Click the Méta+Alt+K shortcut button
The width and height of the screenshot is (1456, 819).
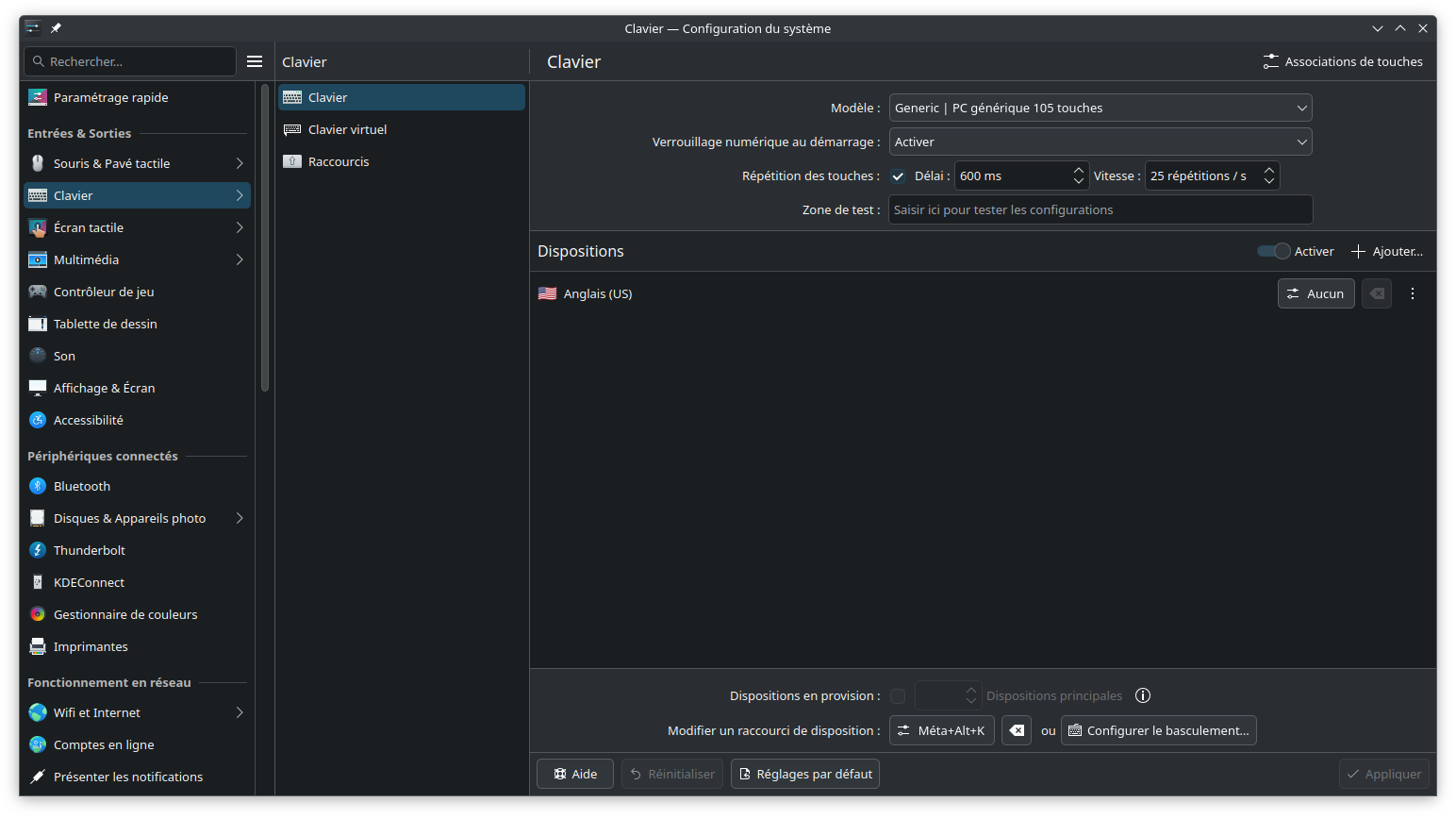click(x=942, y=730)
